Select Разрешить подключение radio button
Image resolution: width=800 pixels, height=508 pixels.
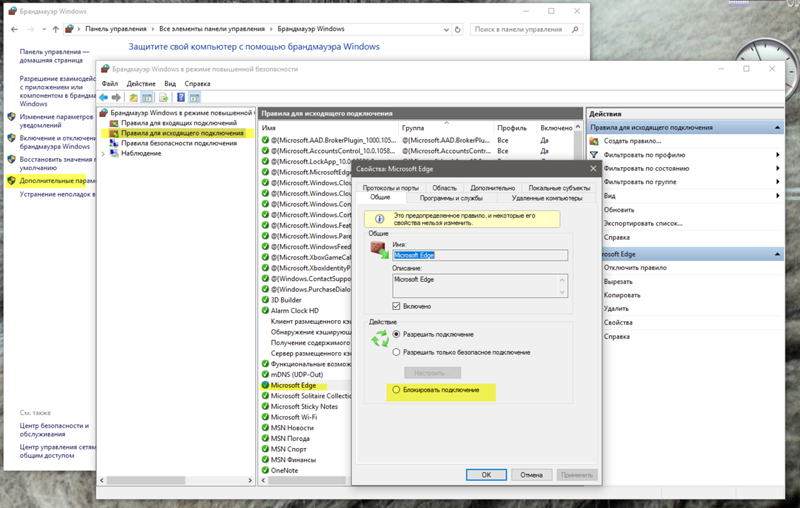click(x=396, y=334)
